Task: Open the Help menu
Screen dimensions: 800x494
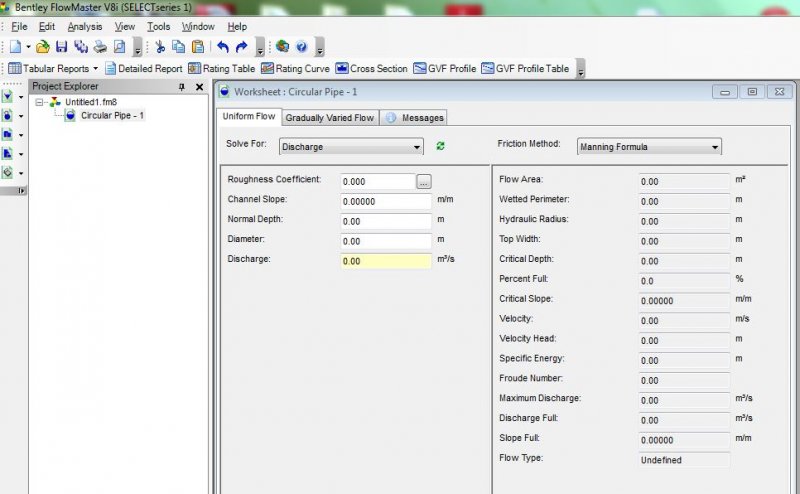Action: [x=237, y=27]
